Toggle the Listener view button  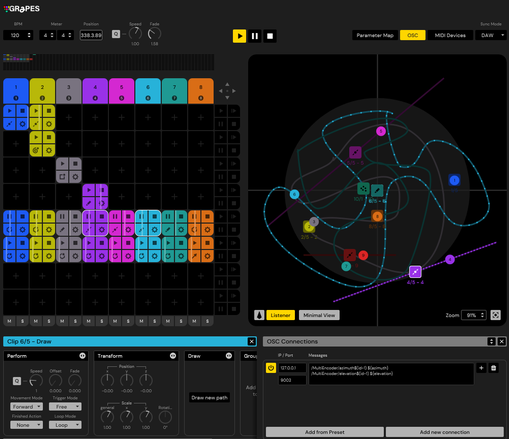tap(280, 315)
